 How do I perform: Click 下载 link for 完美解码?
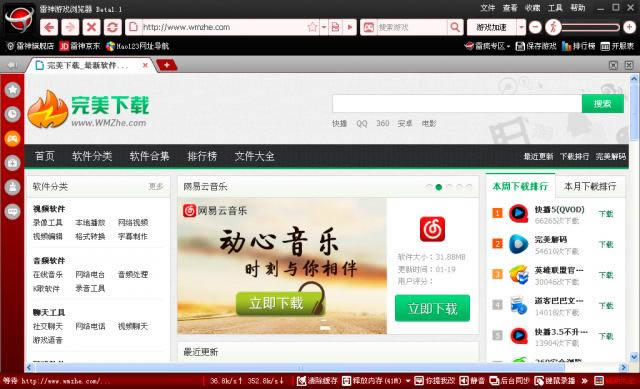[606, 244]
